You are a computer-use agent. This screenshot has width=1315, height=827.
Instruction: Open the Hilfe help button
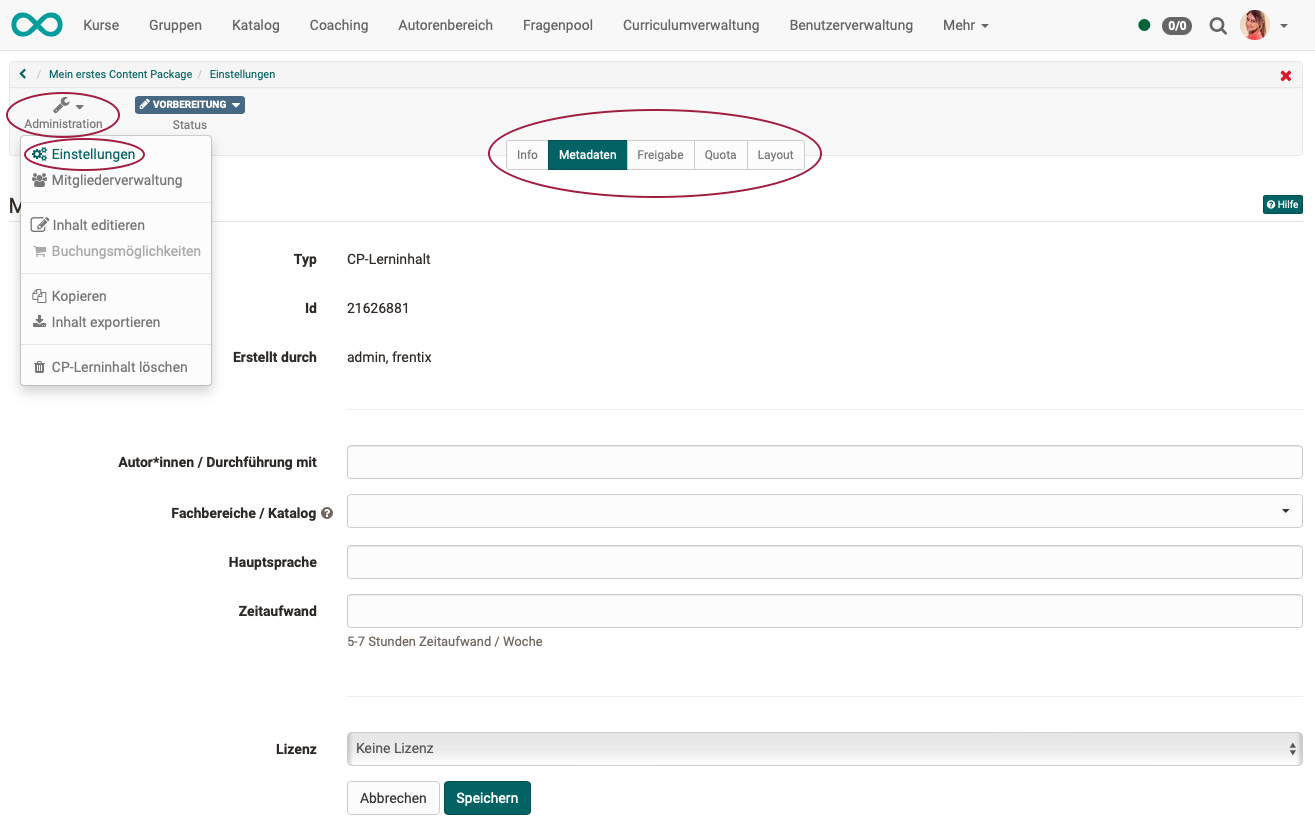[x=1282, y=204]
